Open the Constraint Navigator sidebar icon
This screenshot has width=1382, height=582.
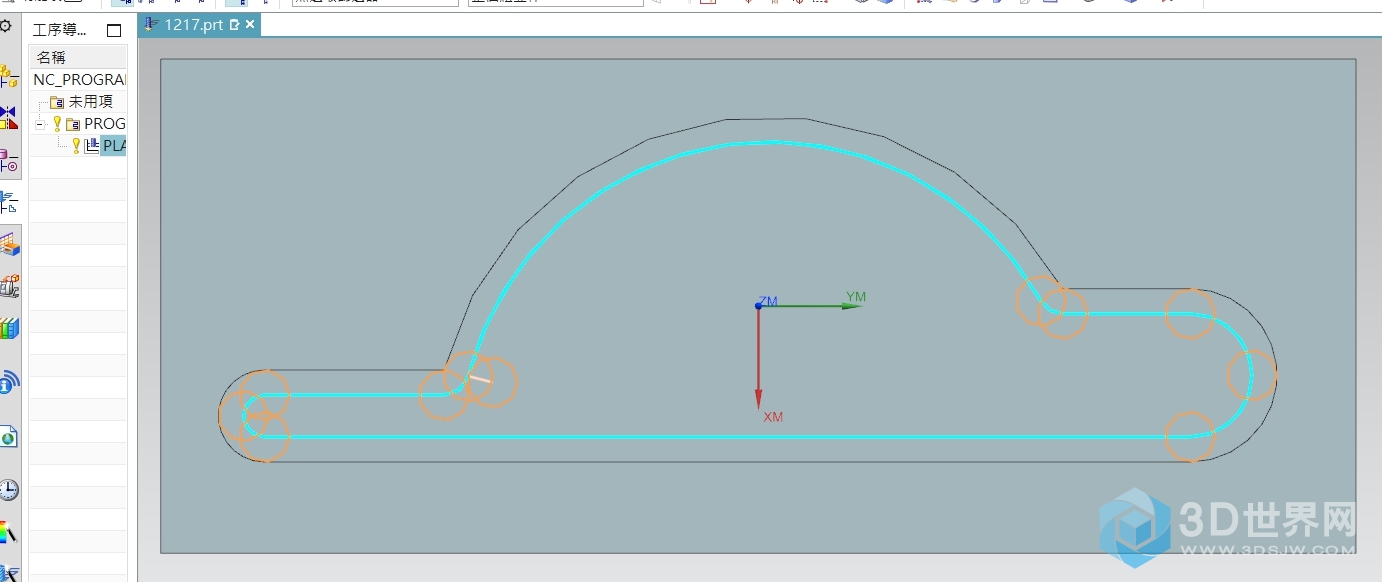click(x=9, y=118)
